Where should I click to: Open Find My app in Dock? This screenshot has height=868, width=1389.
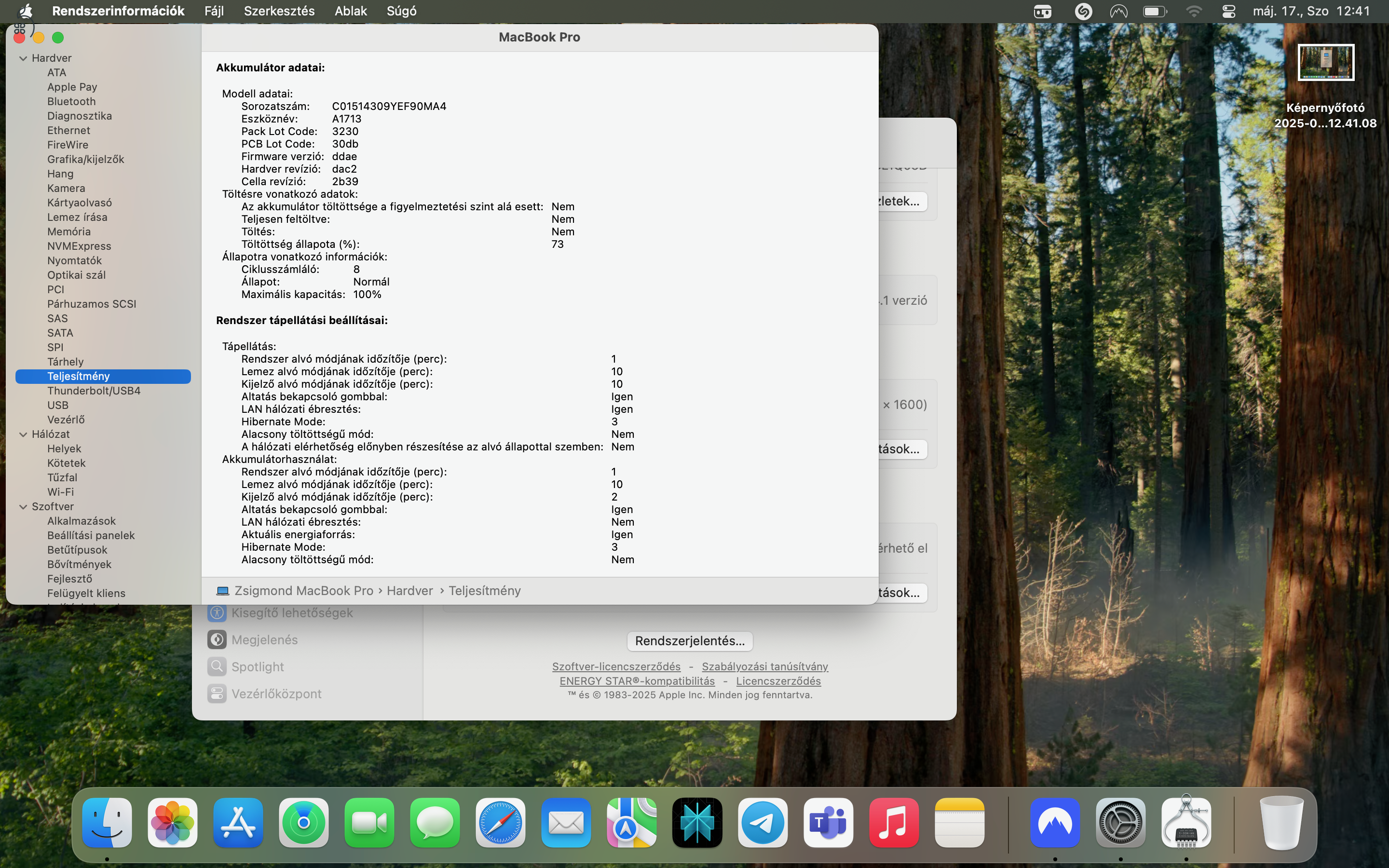click(304, 823)
